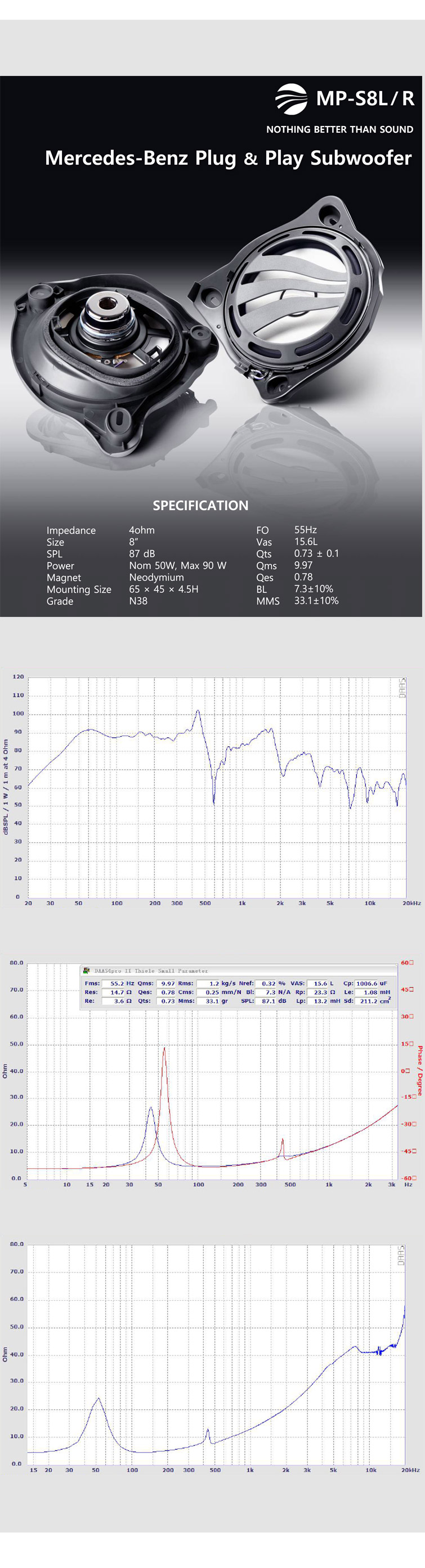The height and width of the screenshot is (1568, 425).
Task: Click the Sd field showing 211.2
Action: 367,1001
